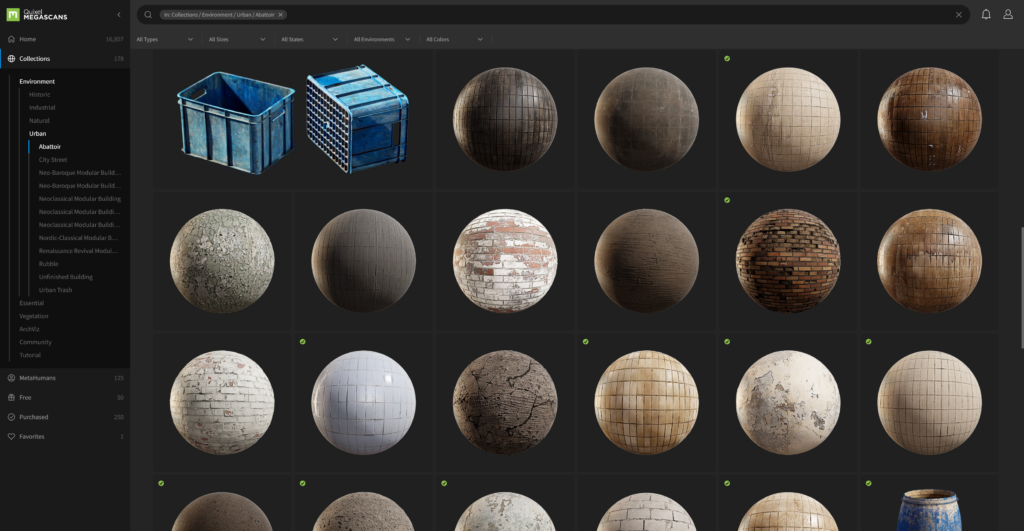This screenshot has height=531, width=1024.
Task: Go to the Home section
Action: 27,39
